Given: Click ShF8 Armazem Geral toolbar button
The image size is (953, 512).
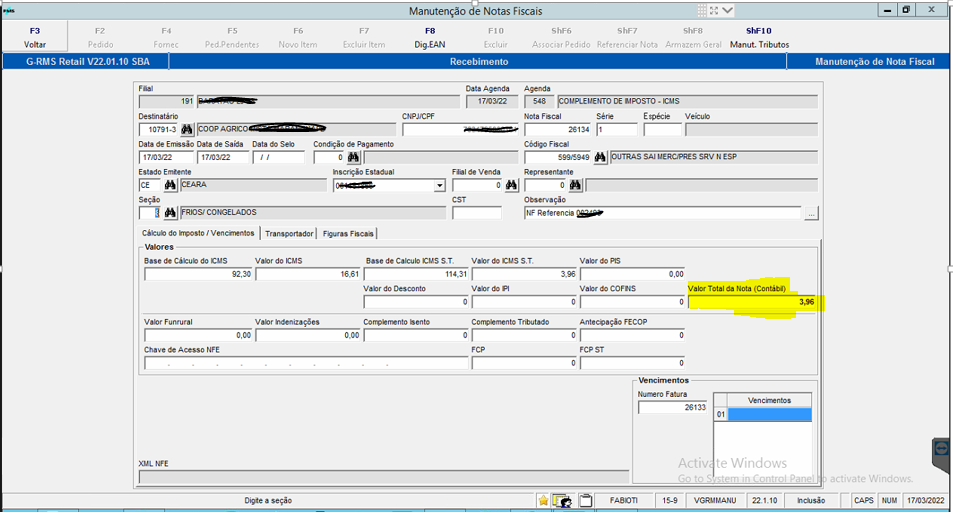Looking at the screenshot, I should point(693,37).
